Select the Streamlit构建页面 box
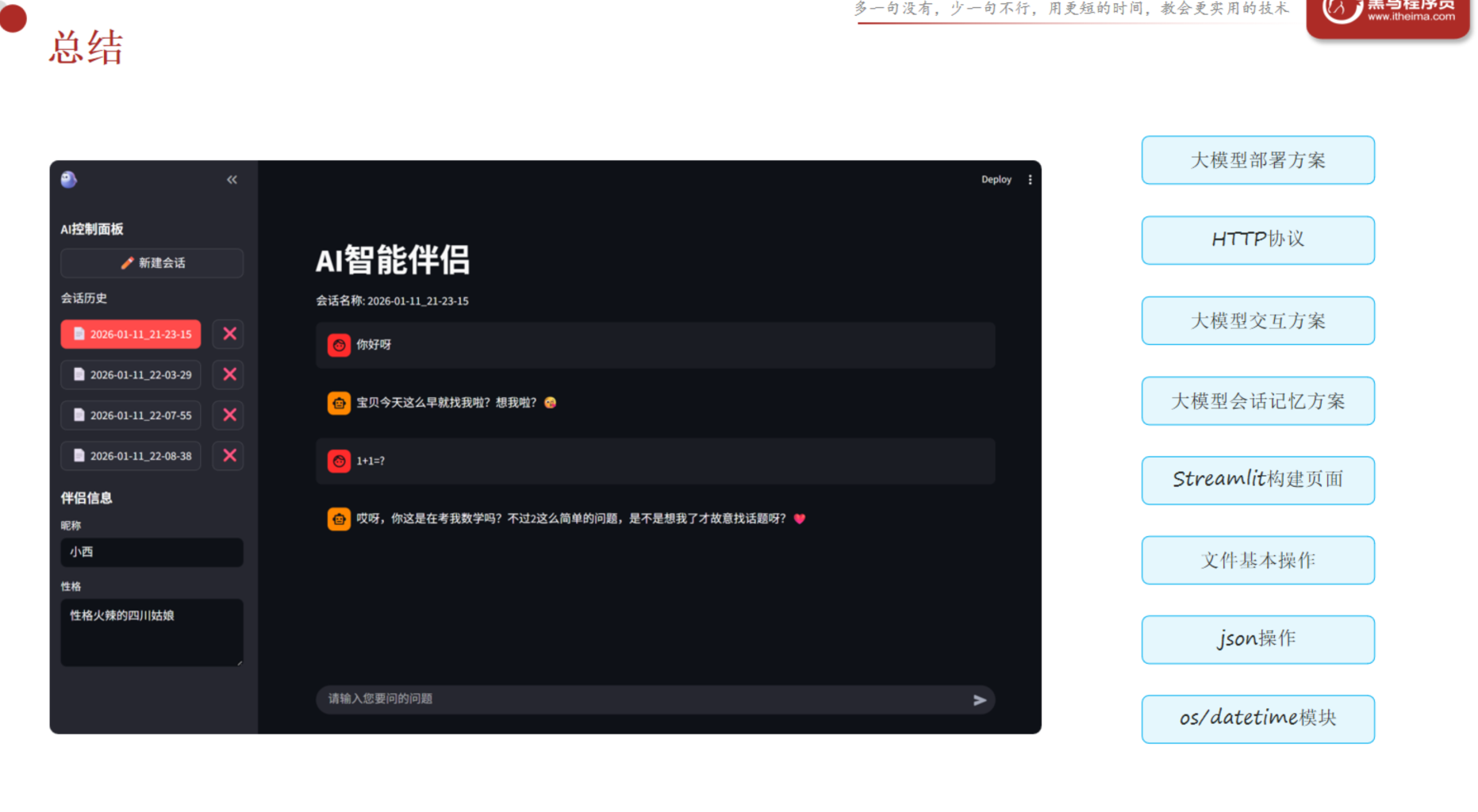 [x=1257, y=481]
